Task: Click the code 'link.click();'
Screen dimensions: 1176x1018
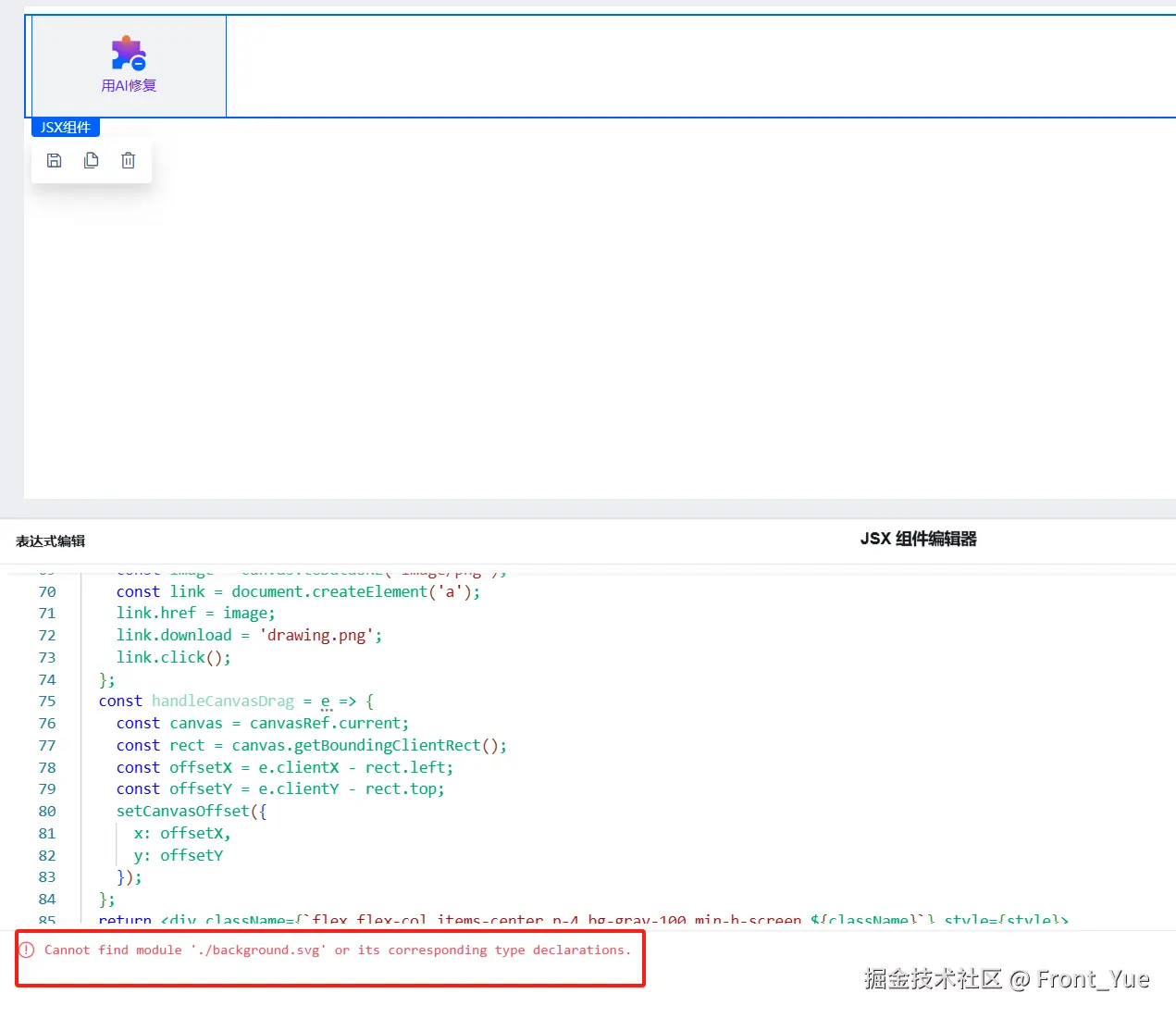Action: click(x=174, y=657)
